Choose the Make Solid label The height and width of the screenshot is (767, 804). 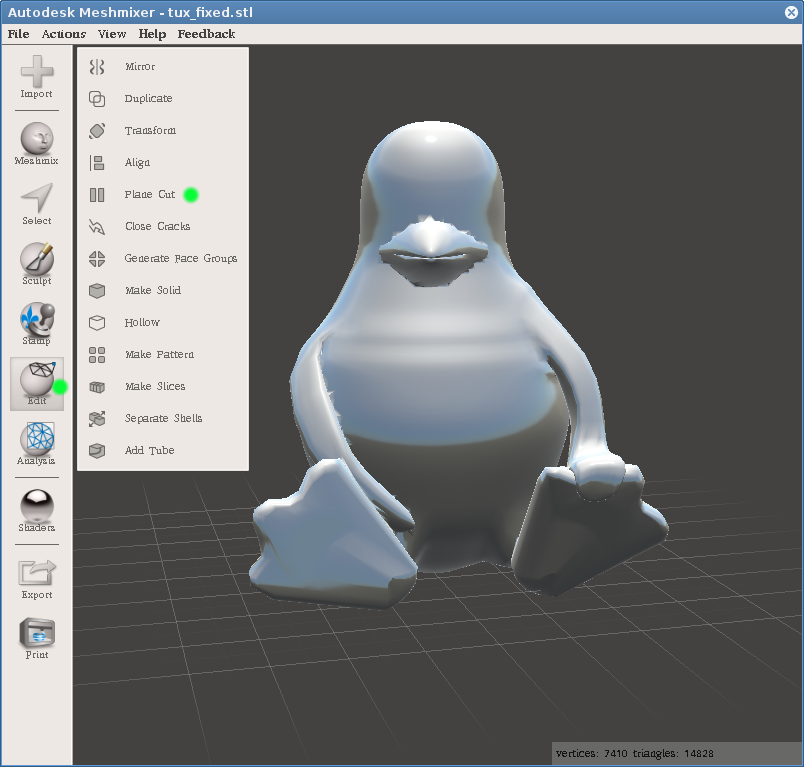(x=153, y=290)
